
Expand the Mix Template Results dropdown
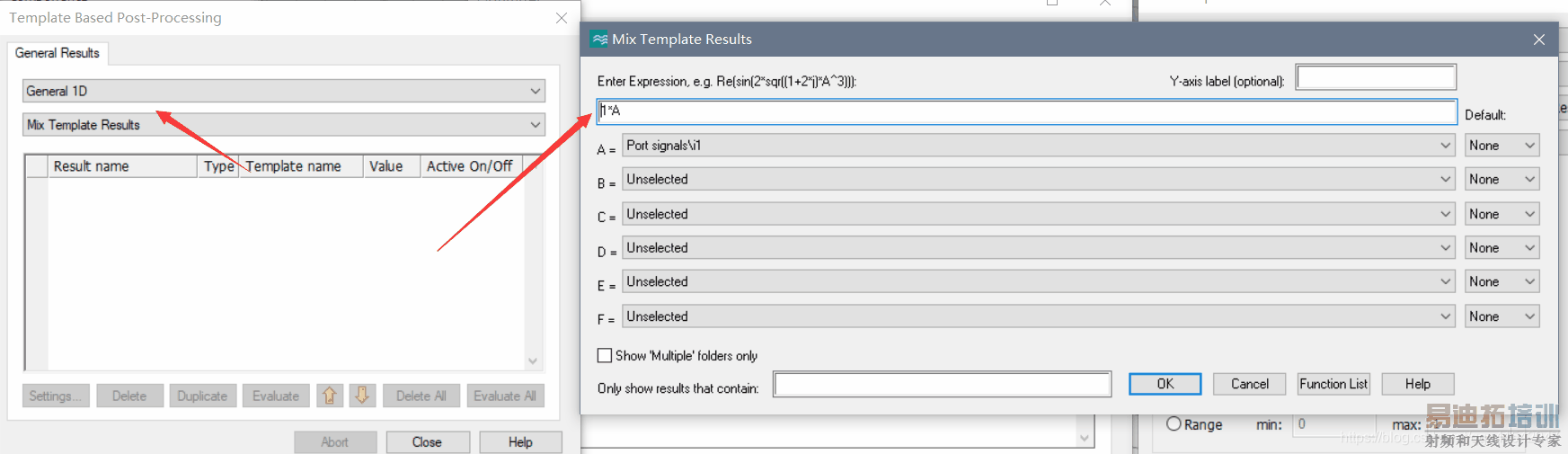[x=283, y=125]
